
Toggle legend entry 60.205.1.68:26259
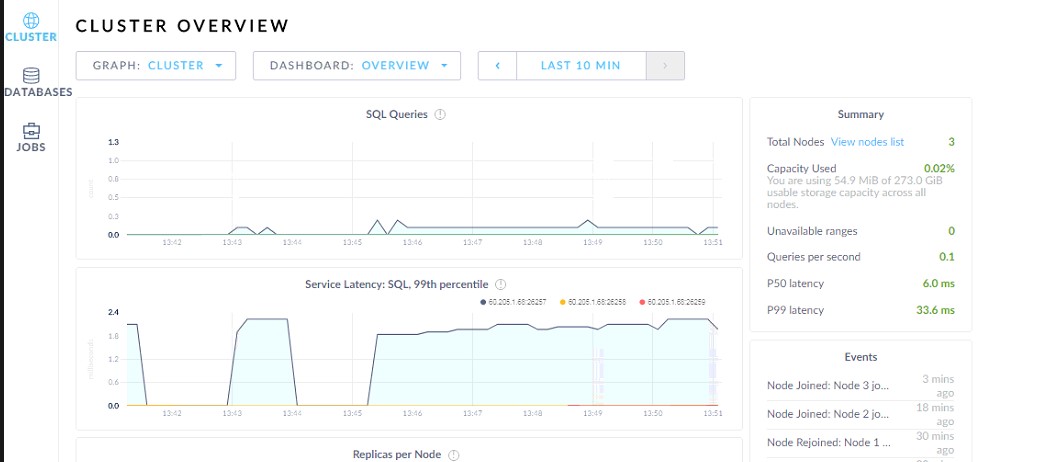(x=672, y=302)
